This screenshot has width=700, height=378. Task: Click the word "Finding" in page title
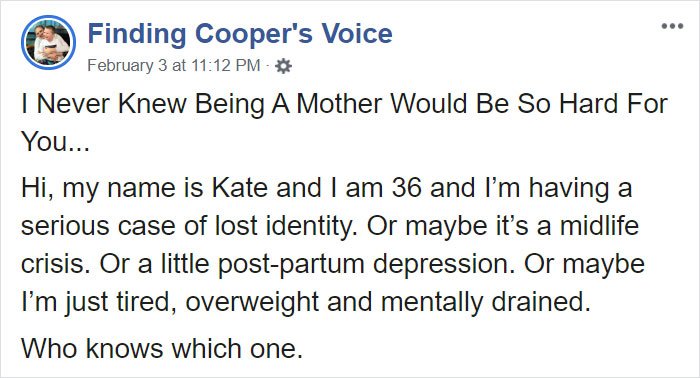(x=137, y=34)
